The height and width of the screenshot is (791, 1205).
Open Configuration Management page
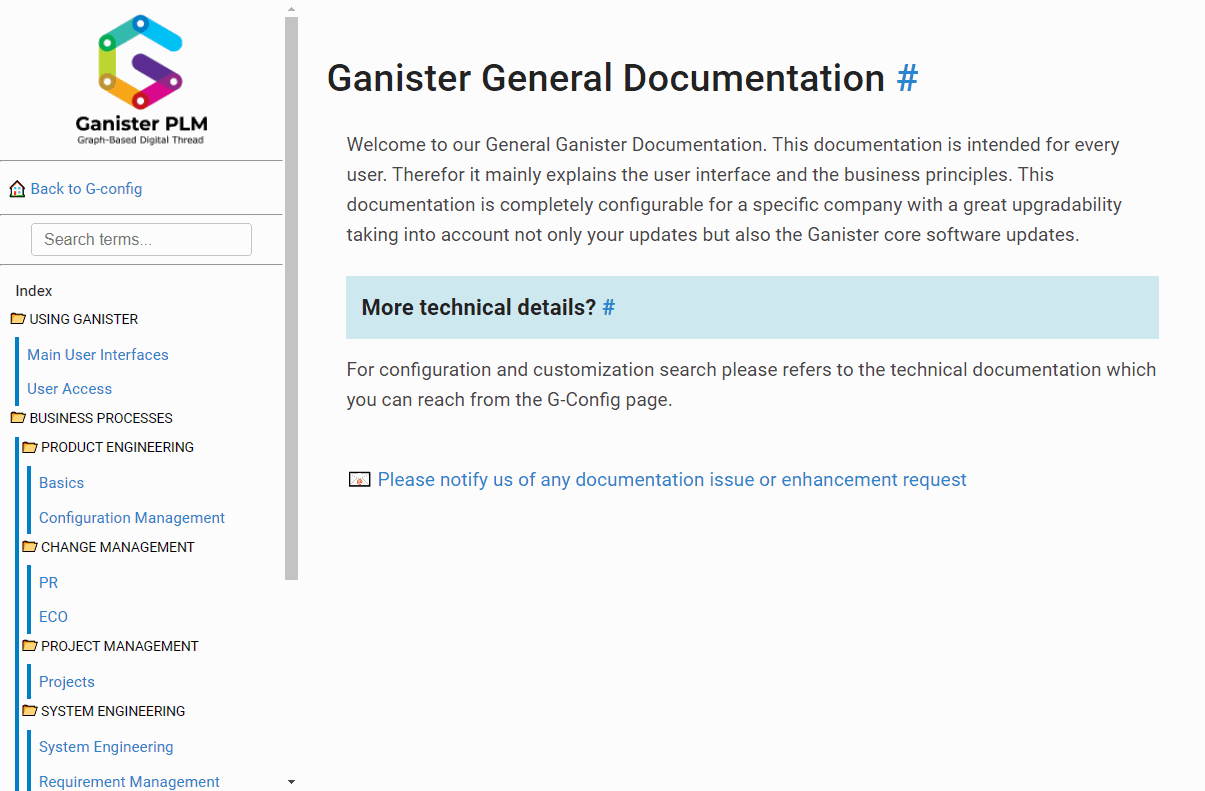pyautogui.click(x=132, y=518)
